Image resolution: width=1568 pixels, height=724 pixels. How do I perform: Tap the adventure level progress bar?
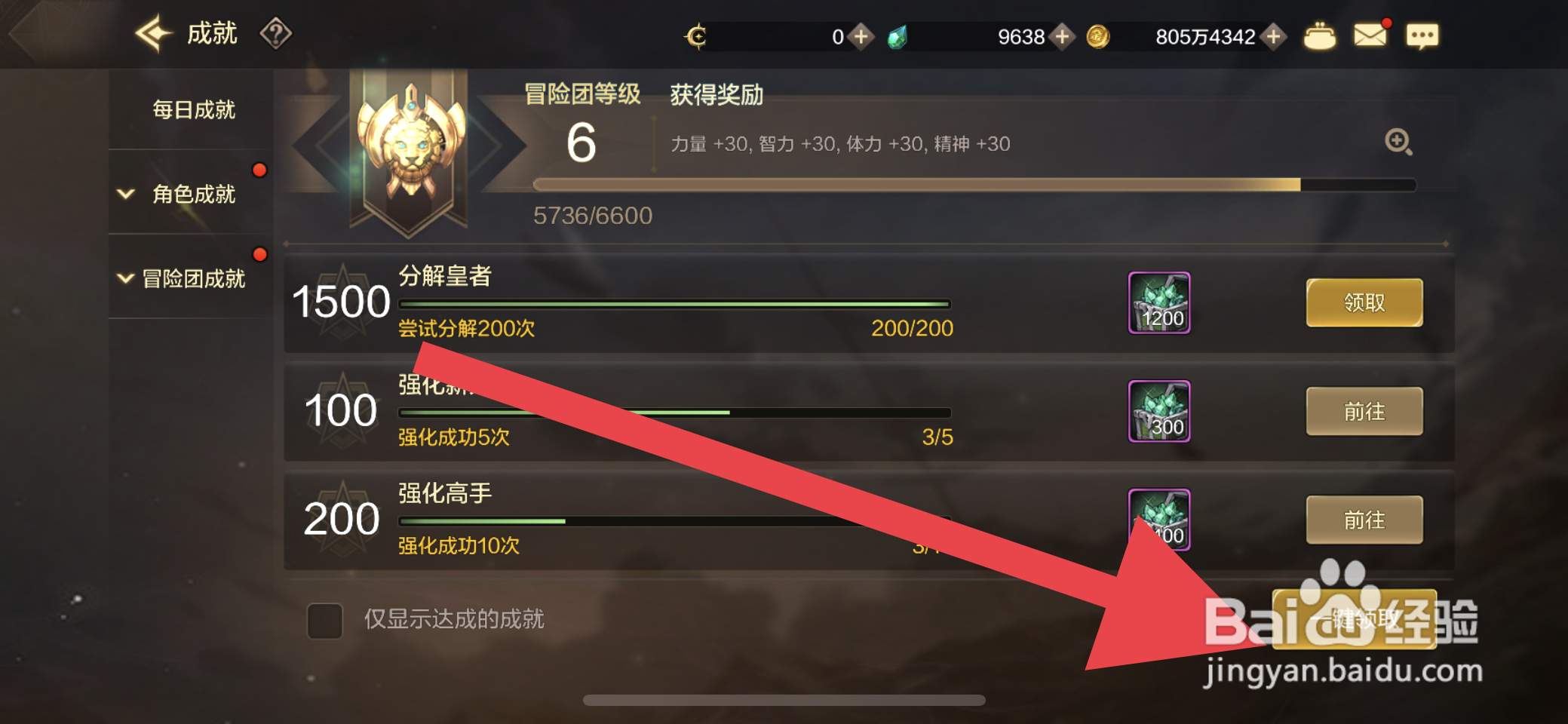click(x=974, y=185)
